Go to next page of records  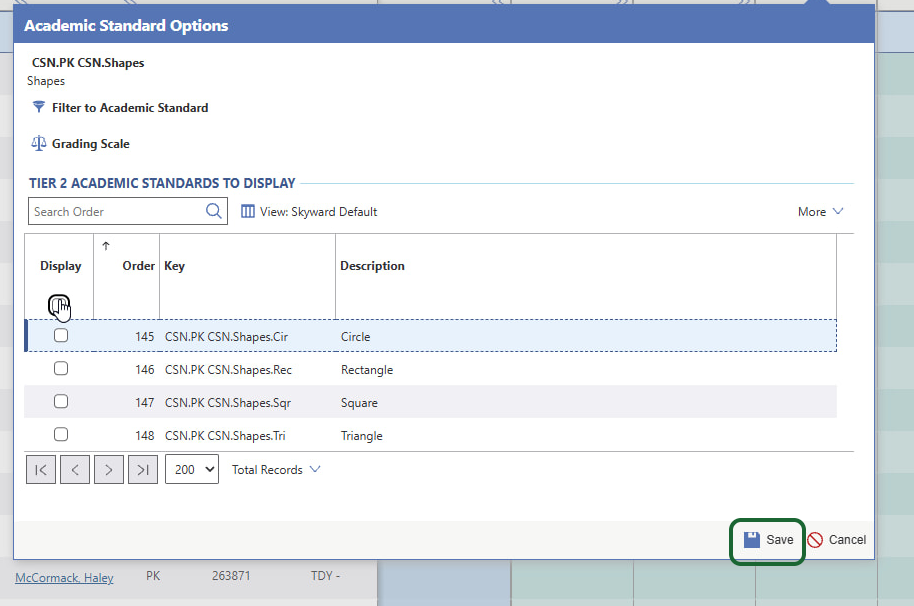(x=108, y=469)
